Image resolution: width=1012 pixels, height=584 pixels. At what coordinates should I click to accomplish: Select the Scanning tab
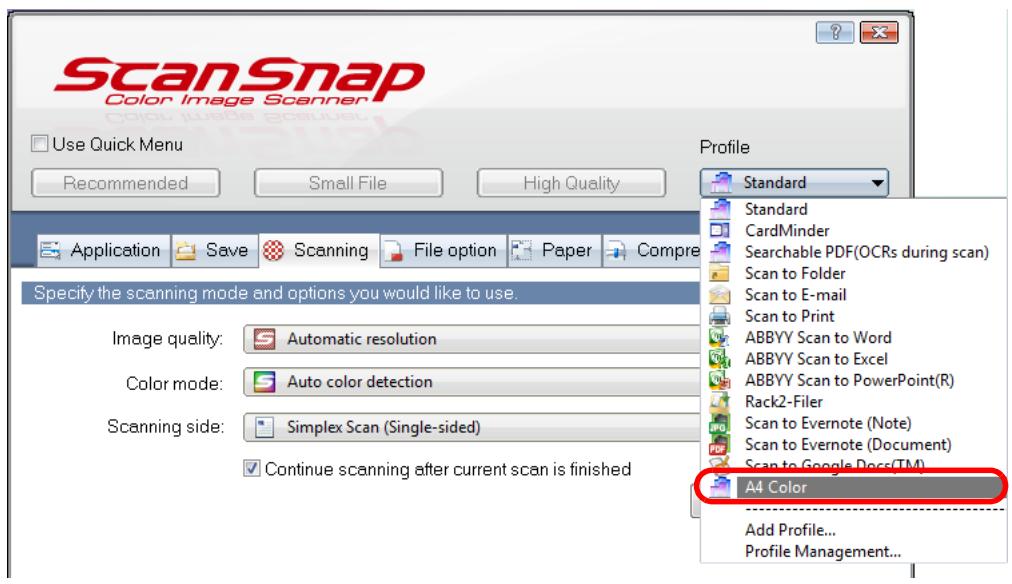319,250
